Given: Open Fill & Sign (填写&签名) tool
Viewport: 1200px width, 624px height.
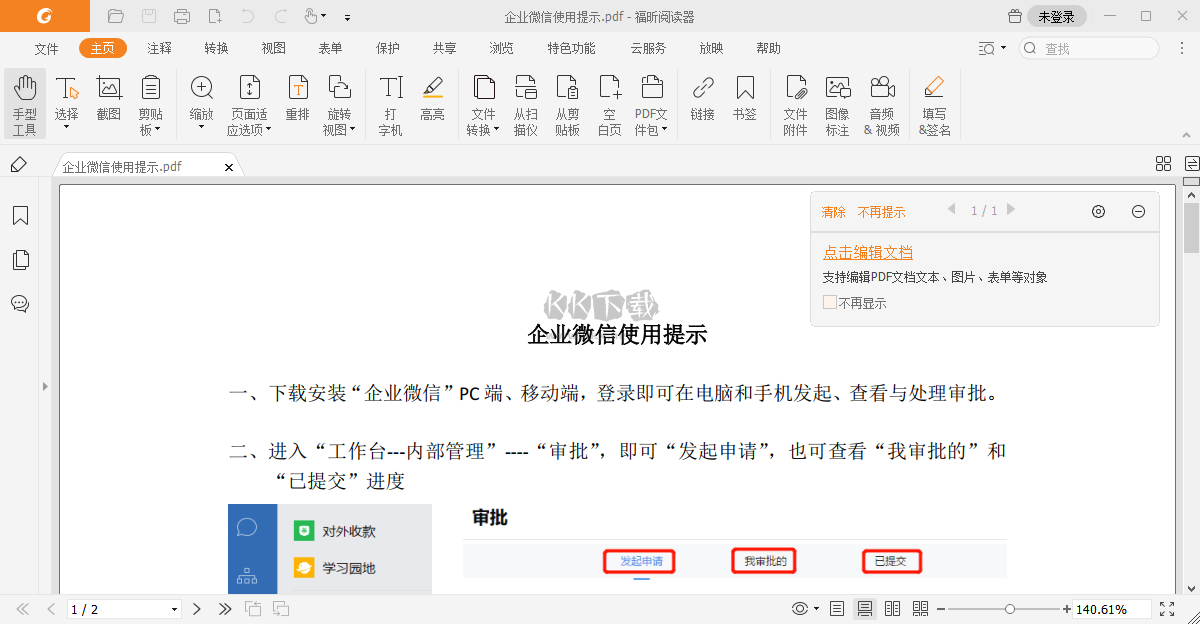Looking at the screenshot, I should click(x=933, y=100).
